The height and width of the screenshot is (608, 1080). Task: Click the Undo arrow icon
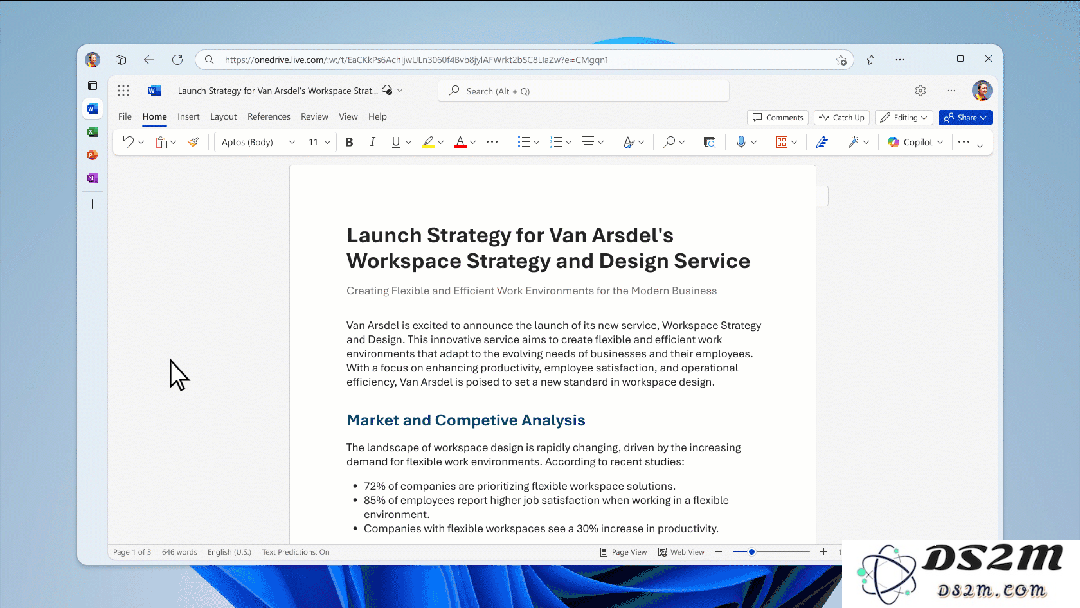(128, 142)
